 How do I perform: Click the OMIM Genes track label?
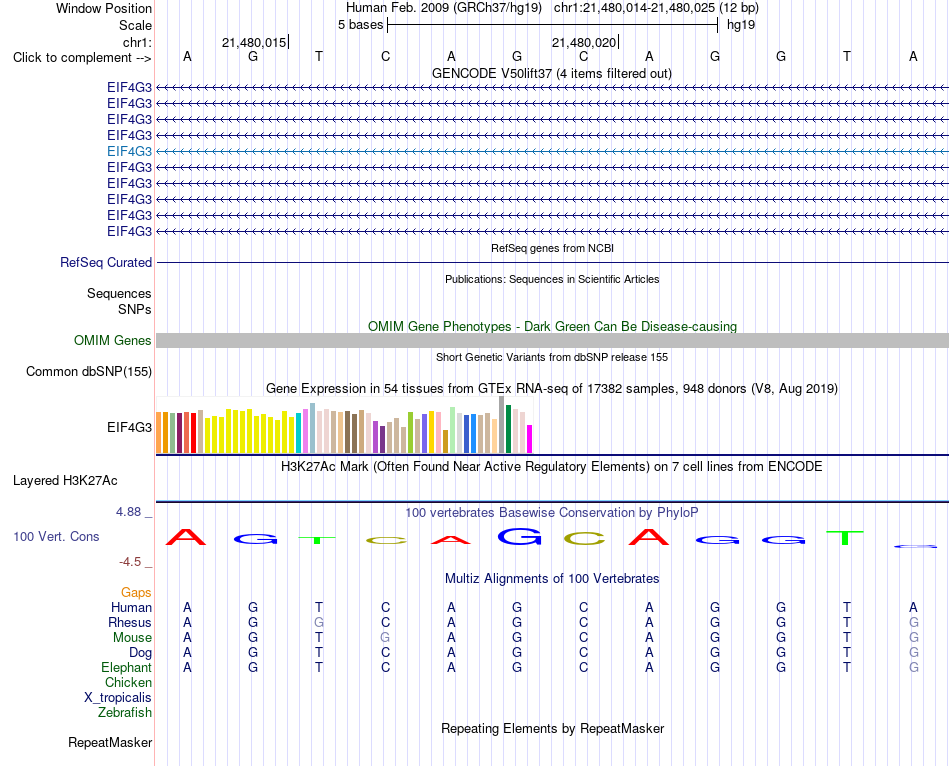[113, 341]
